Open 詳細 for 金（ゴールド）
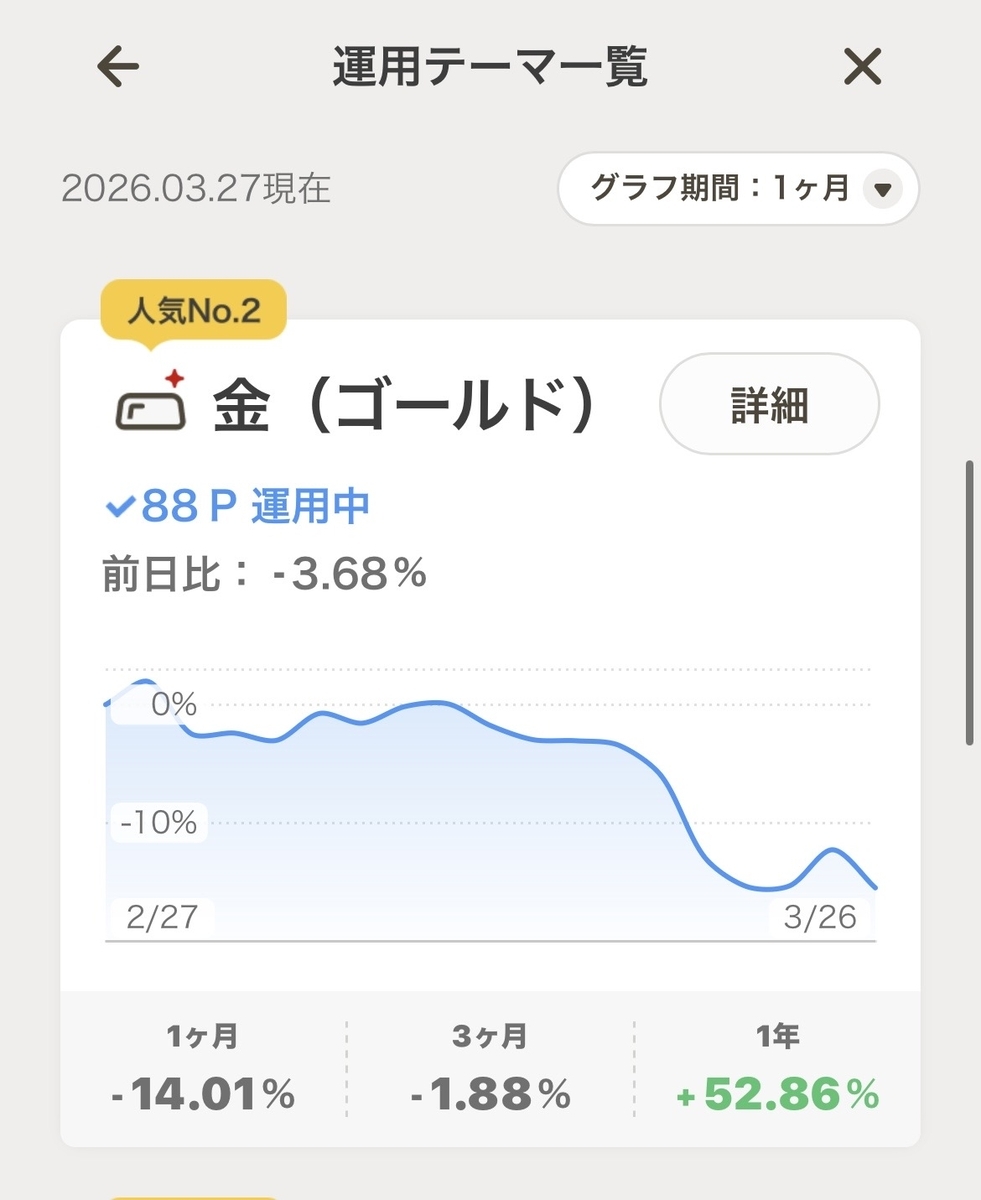Viewport: 981px width, 1200px height. click(x=769, y=404)
